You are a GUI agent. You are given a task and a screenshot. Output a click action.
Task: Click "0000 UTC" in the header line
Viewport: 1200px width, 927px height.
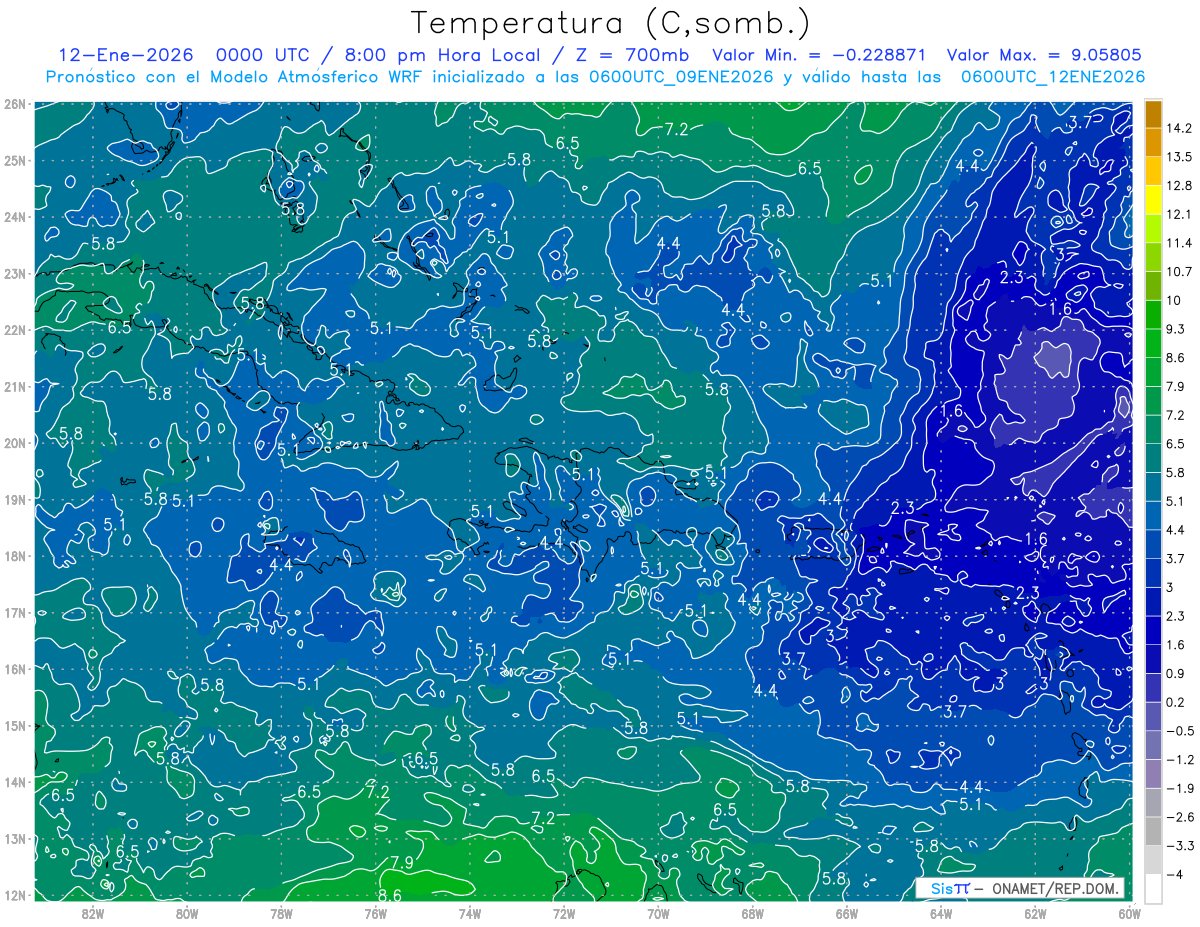[x=264, y=55]
